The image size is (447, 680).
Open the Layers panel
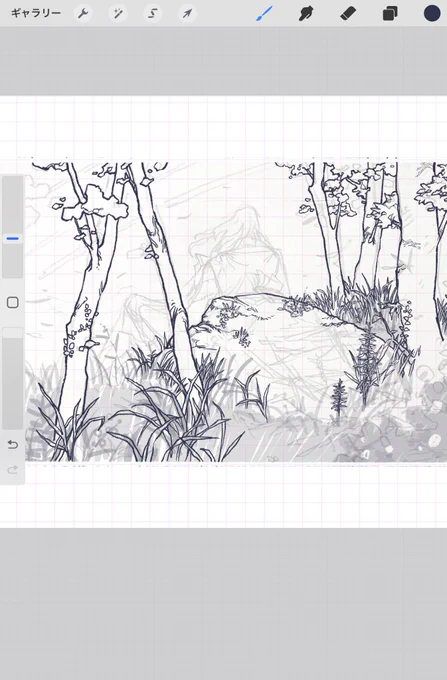[390, 13]
